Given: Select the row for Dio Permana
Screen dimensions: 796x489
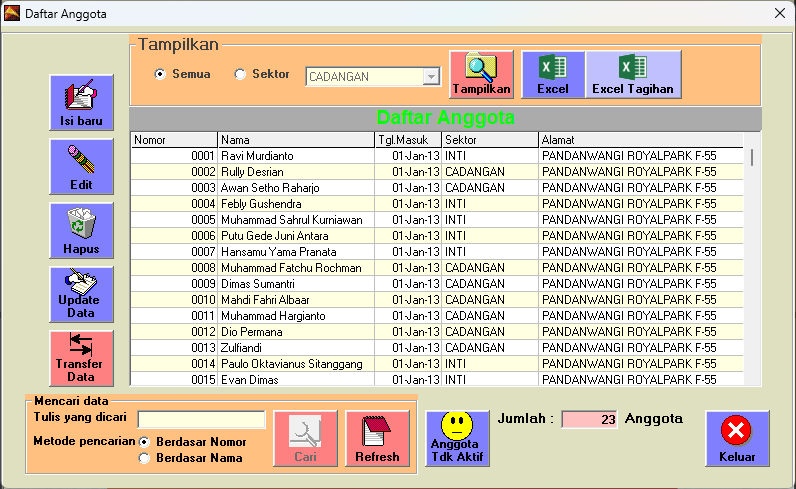Looking at the screenshot, I should [x=437, y=332].
